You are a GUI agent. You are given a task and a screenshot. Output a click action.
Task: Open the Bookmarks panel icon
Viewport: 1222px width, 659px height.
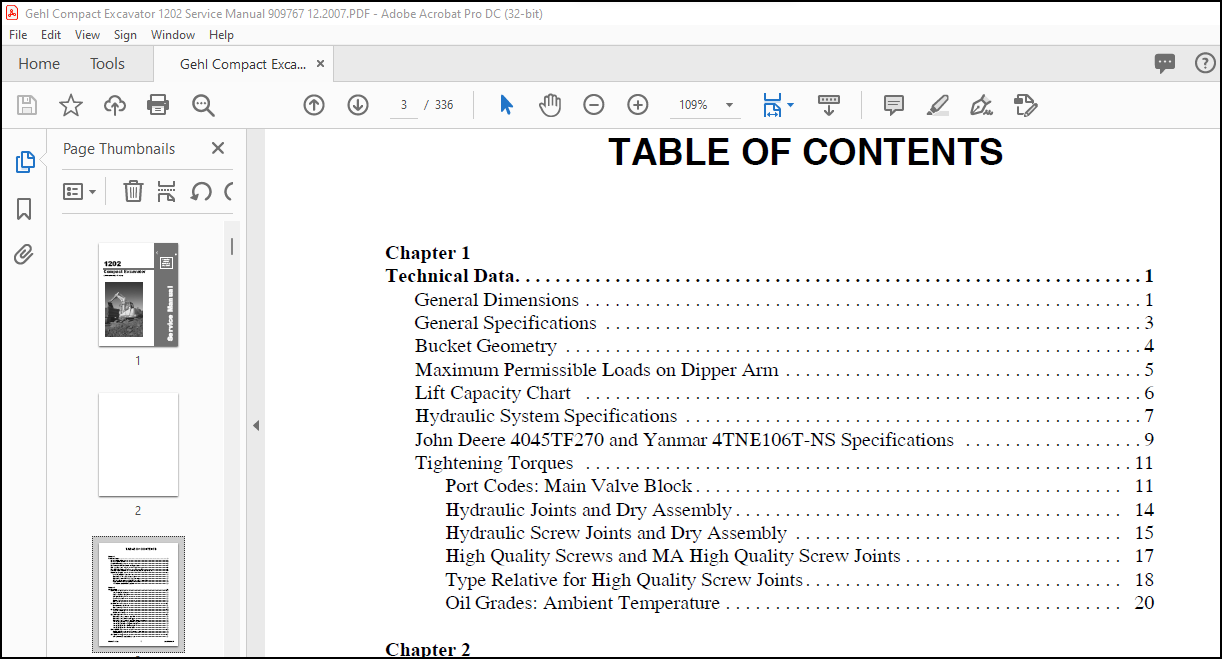coord(25,208)
